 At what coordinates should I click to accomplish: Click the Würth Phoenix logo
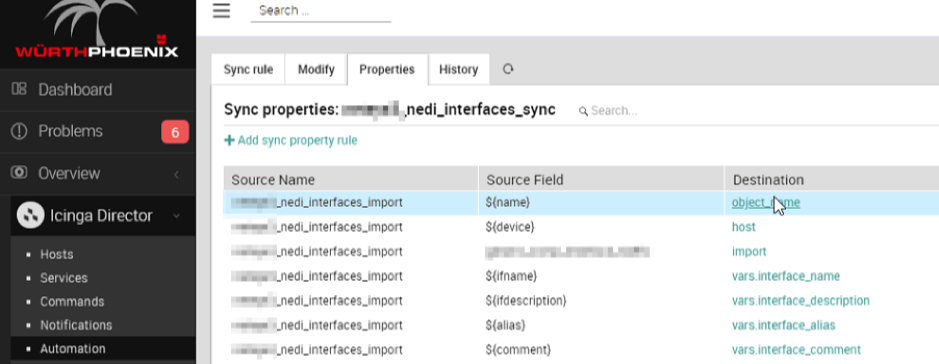pos(97,30)
